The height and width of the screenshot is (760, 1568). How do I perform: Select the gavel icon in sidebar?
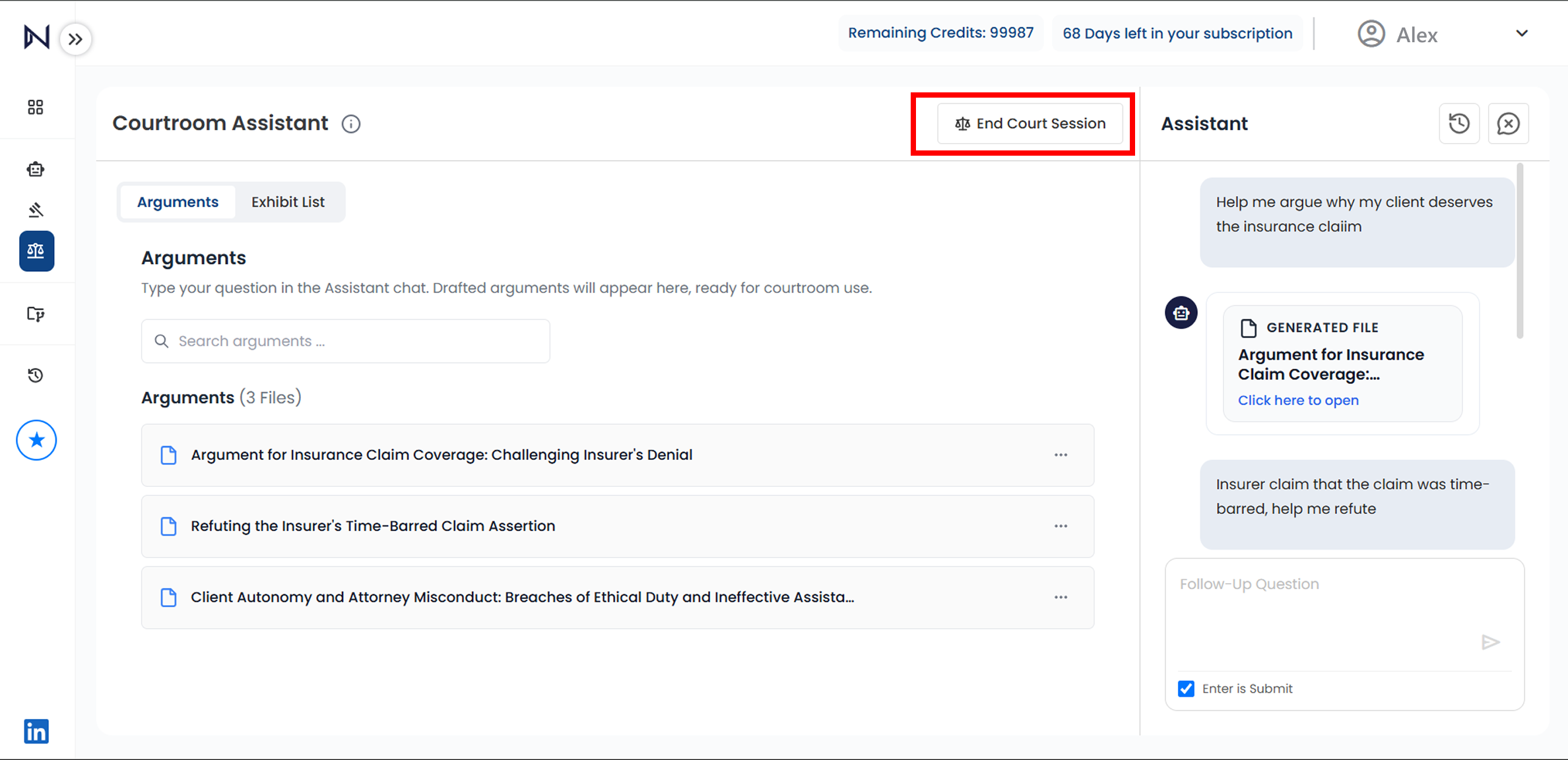36,210
